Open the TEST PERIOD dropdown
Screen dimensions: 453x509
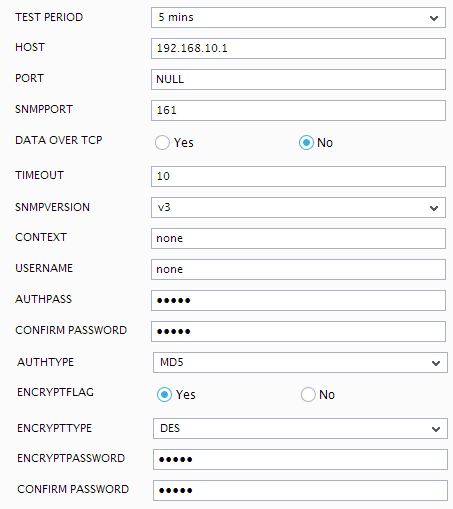pyautogui.click(x=298, y=18)
